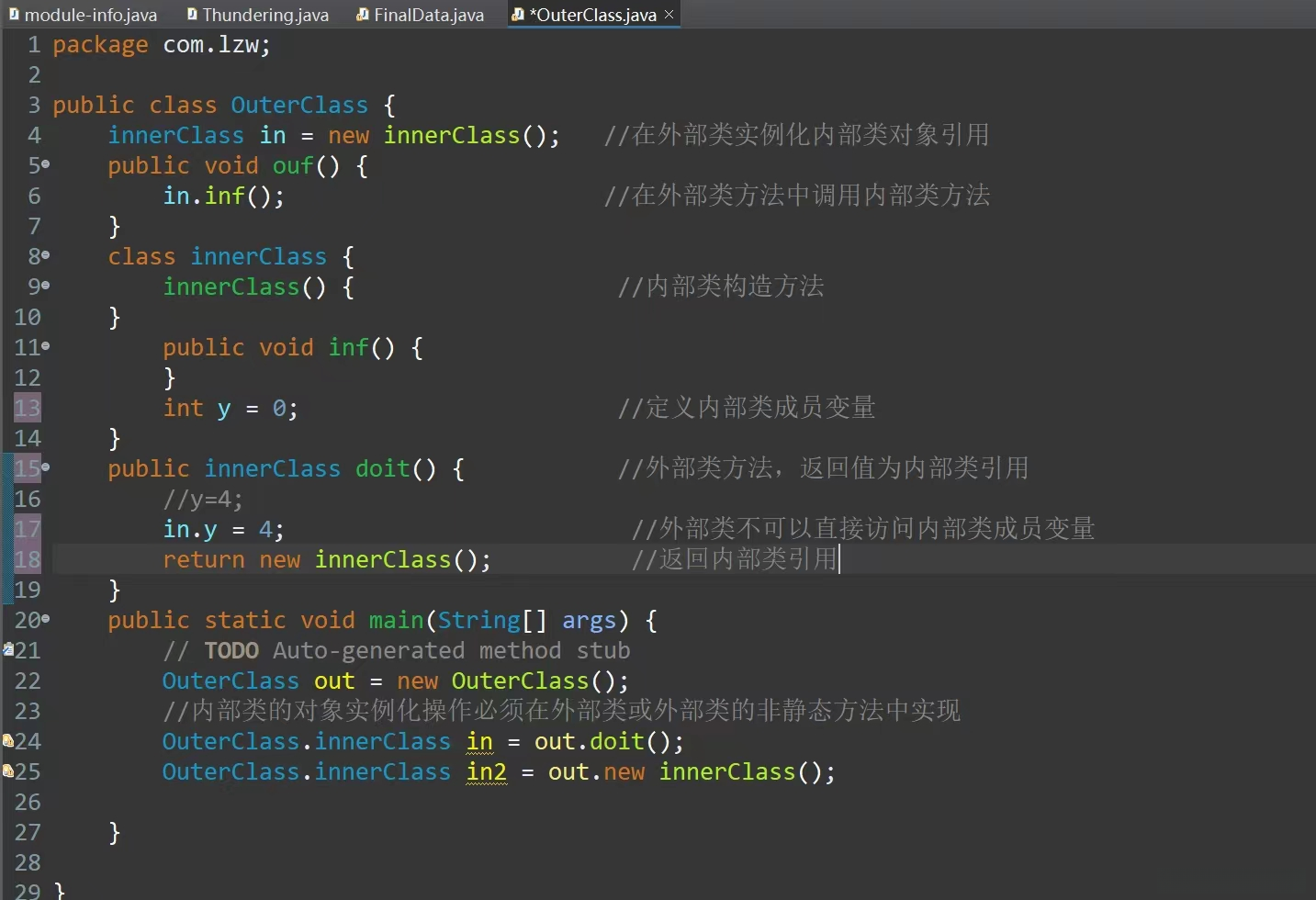Click the comment '//定义内部类成员变量'

pos(747,408)
